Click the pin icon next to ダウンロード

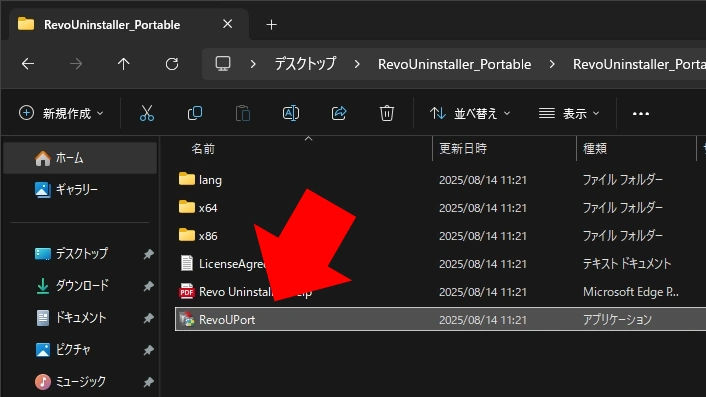click(148, 286)
